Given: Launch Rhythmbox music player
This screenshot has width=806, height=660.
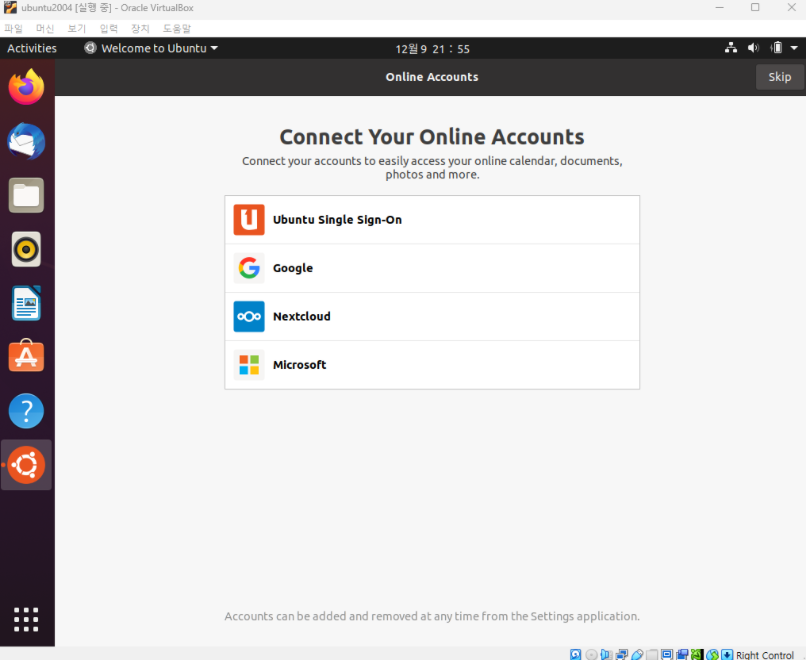Looking at the screenshot, I should [x=26, y=249].
